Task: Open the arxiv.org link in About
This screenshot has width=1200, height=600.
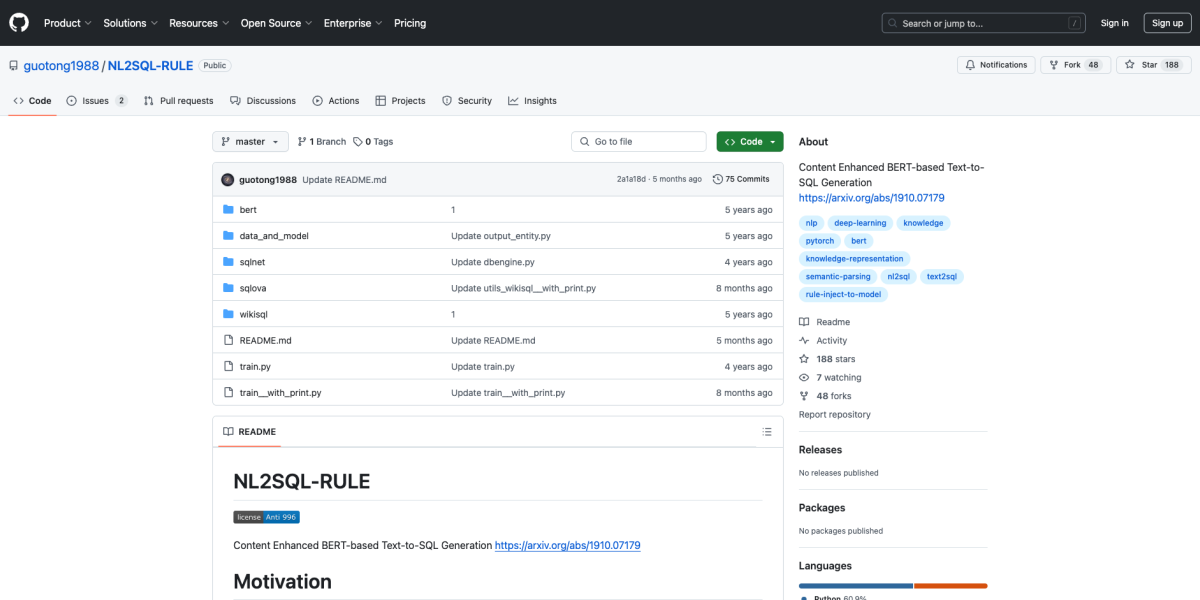Action: (871, 198)
